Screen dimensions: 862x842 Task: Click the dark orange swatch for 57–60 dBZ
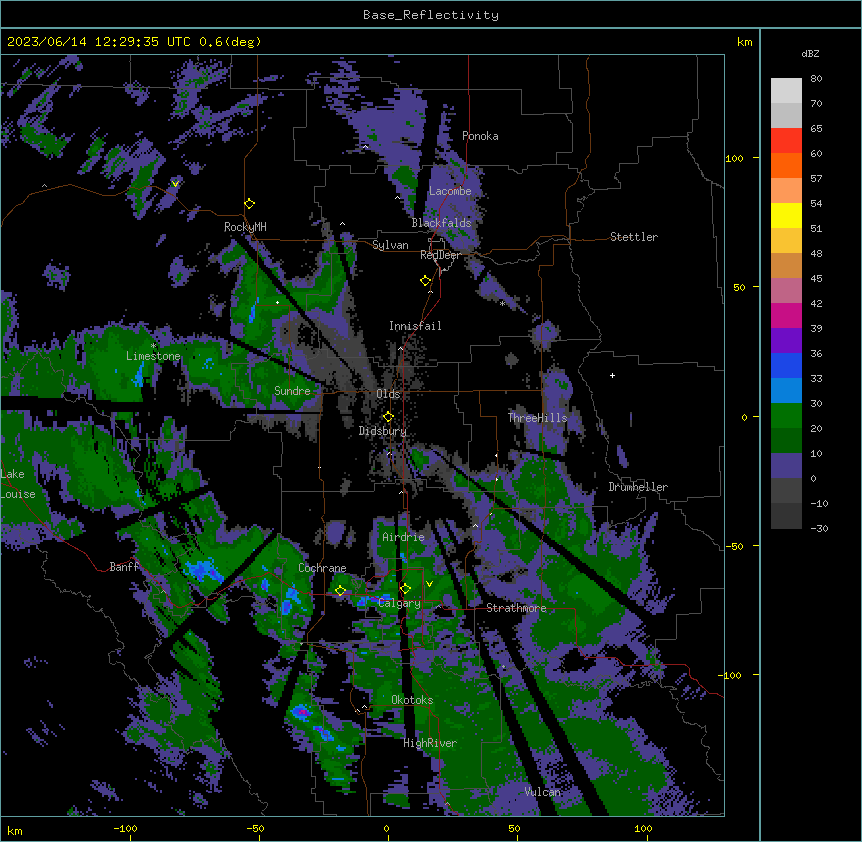[x=786, y=165]
